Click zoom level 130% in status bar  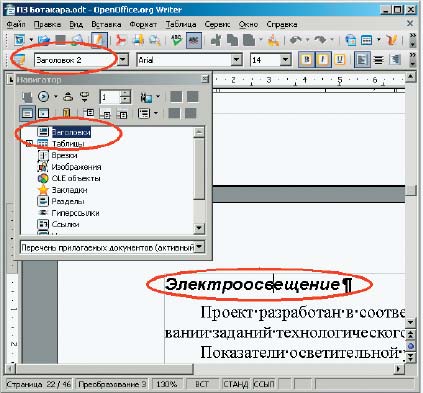pos(166,384)
